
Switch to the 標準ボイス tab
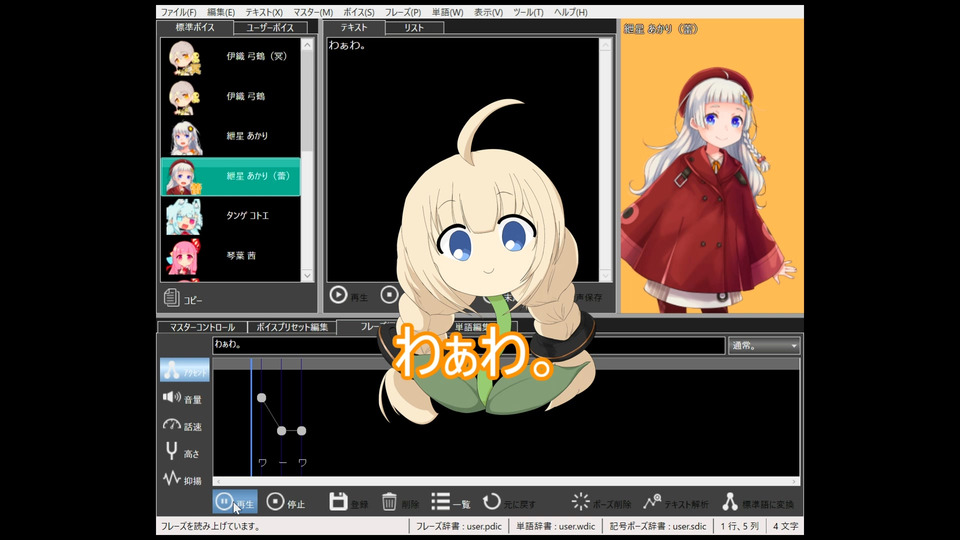point(195,27)
